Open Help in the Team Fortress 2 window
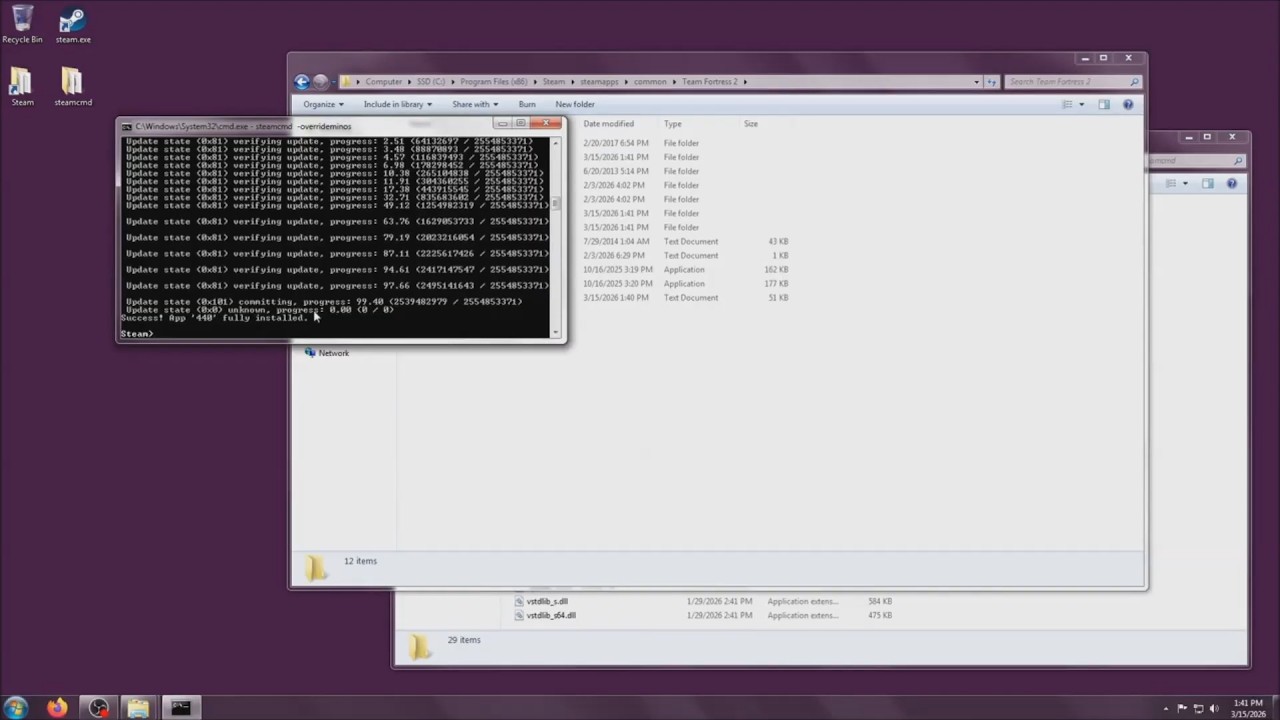Screen dimensions: 1280x720 (x=1128, y=104)
